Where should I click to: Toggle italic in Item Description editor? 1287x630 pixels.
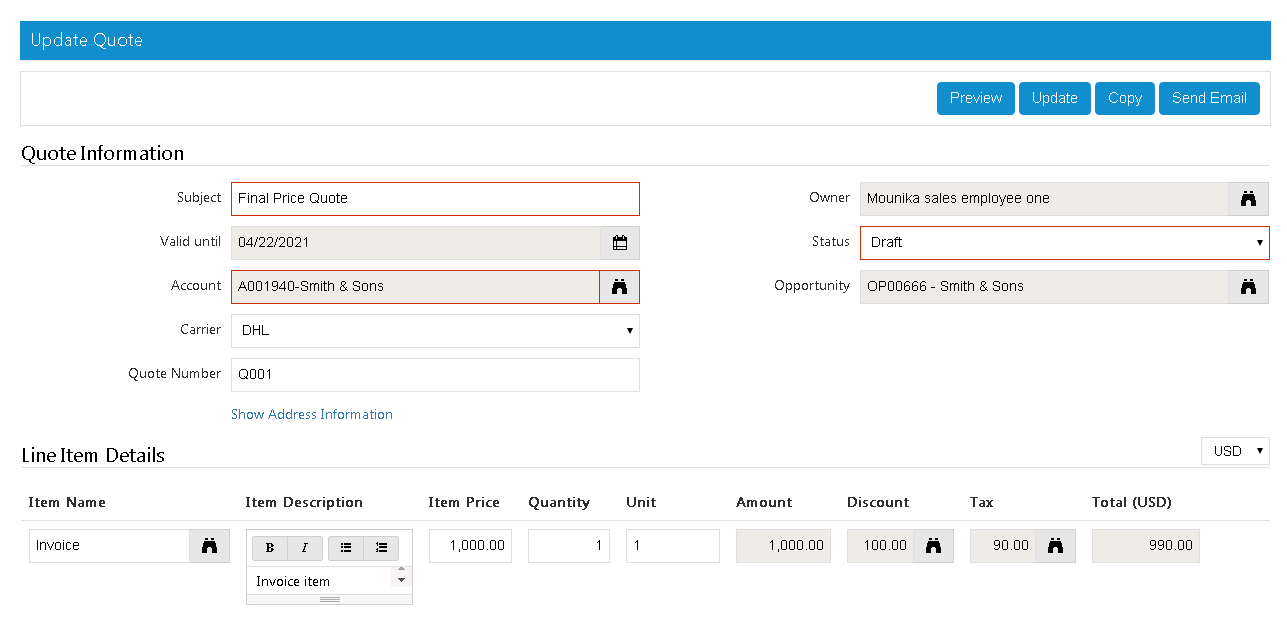(x=305, y=548)
